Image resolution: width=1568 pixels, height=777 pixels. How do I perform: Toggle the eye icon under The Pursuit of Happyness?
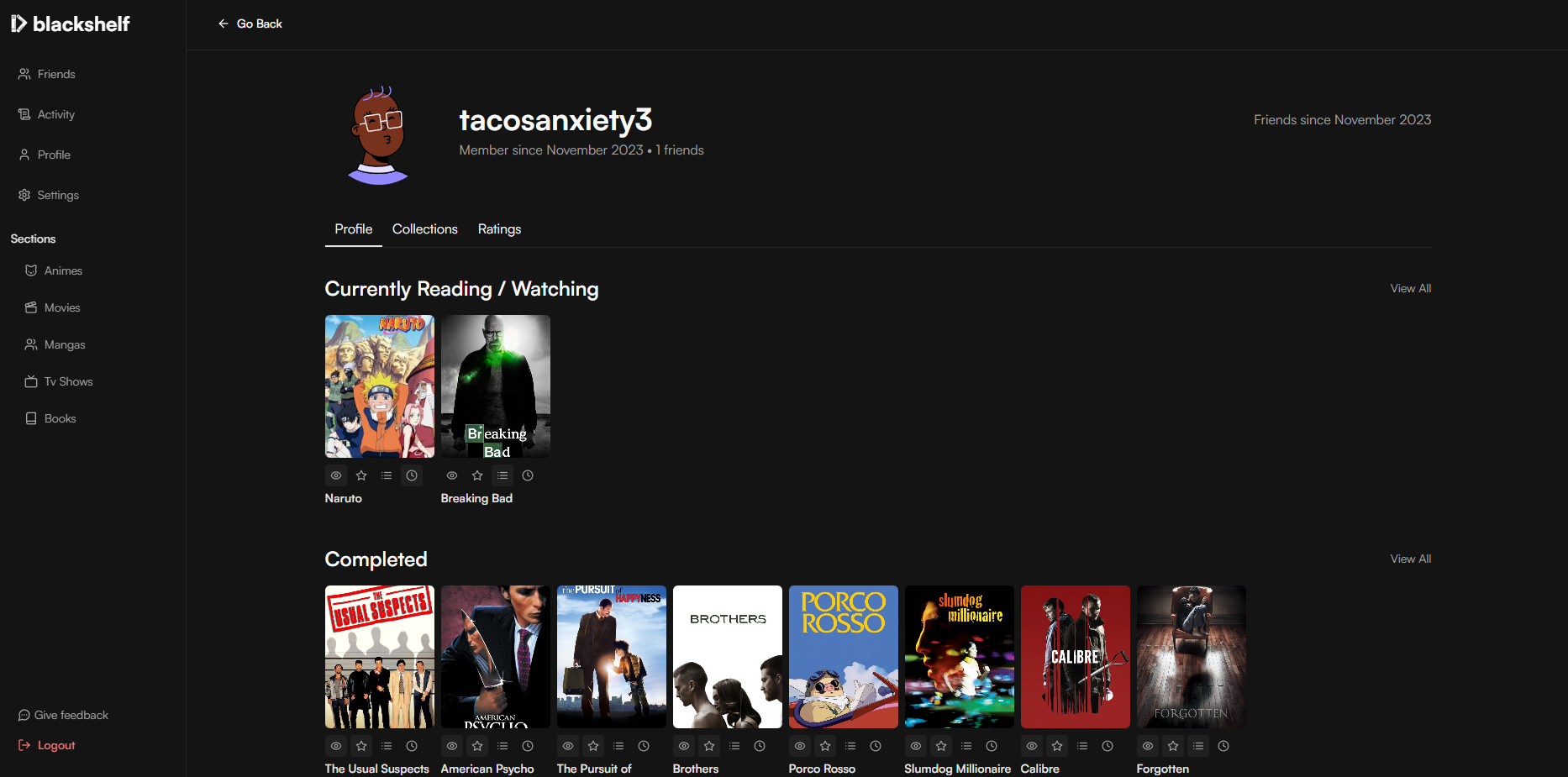568,746
